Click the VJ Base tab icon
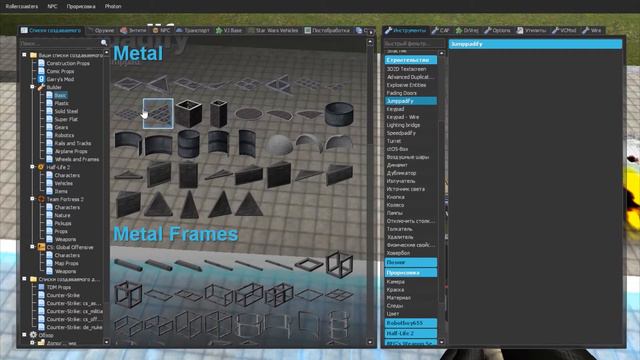640x360 pixels. 219,30
